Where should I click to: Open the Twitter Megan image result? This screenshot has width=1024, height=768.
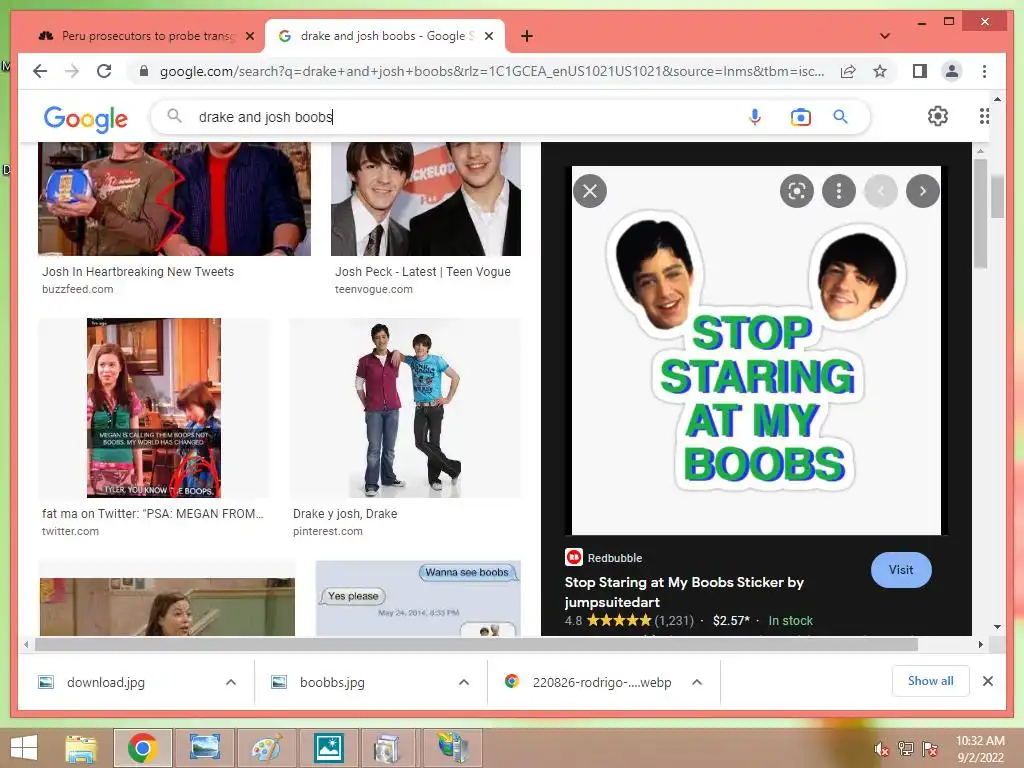pyautogui.click(x=153, y=408)
